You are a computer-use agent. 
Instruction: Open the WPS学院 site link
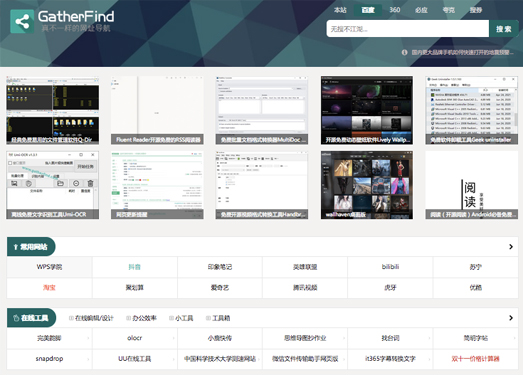[x=49, y=267]
